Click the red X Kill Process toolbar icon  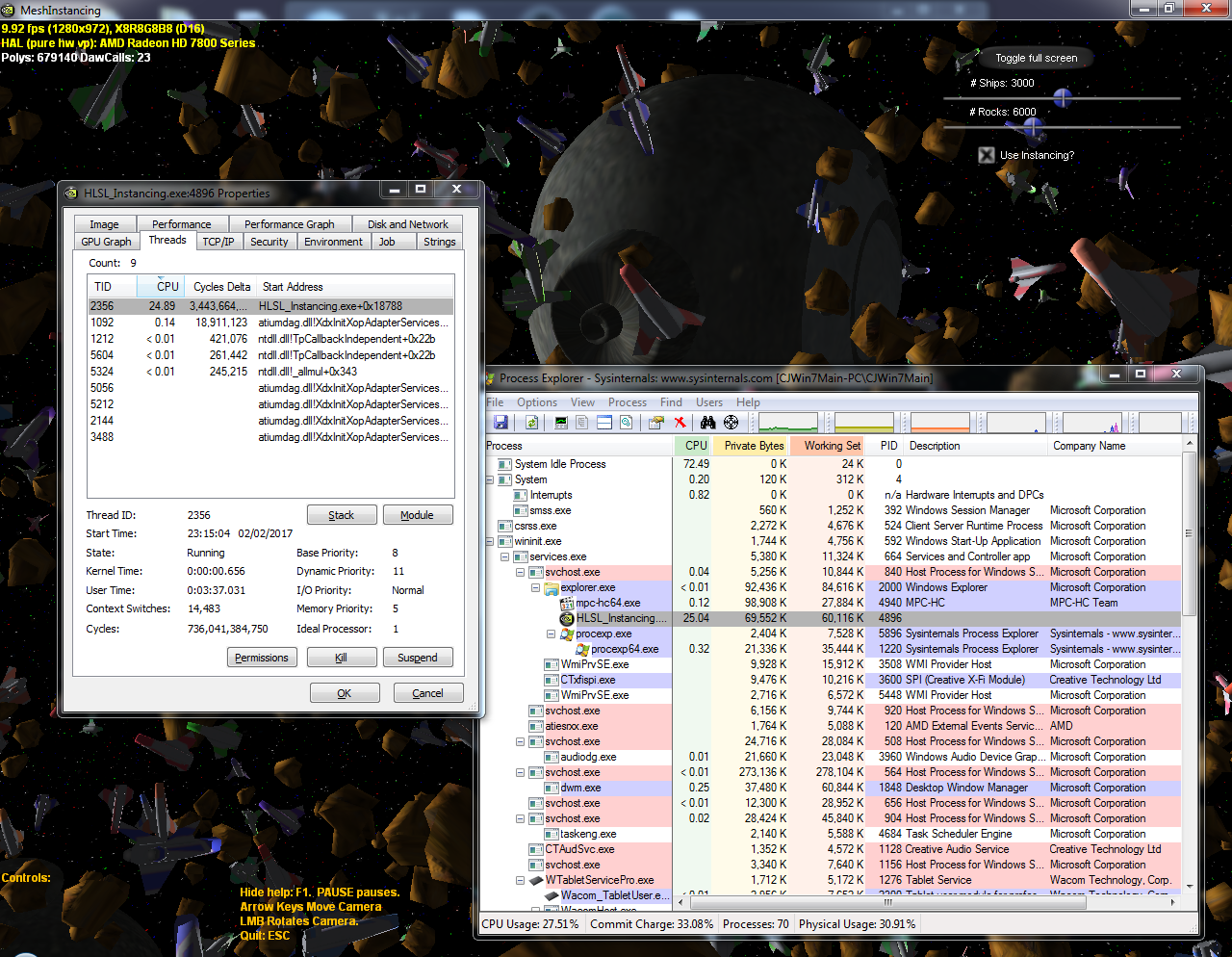point(680,423)
